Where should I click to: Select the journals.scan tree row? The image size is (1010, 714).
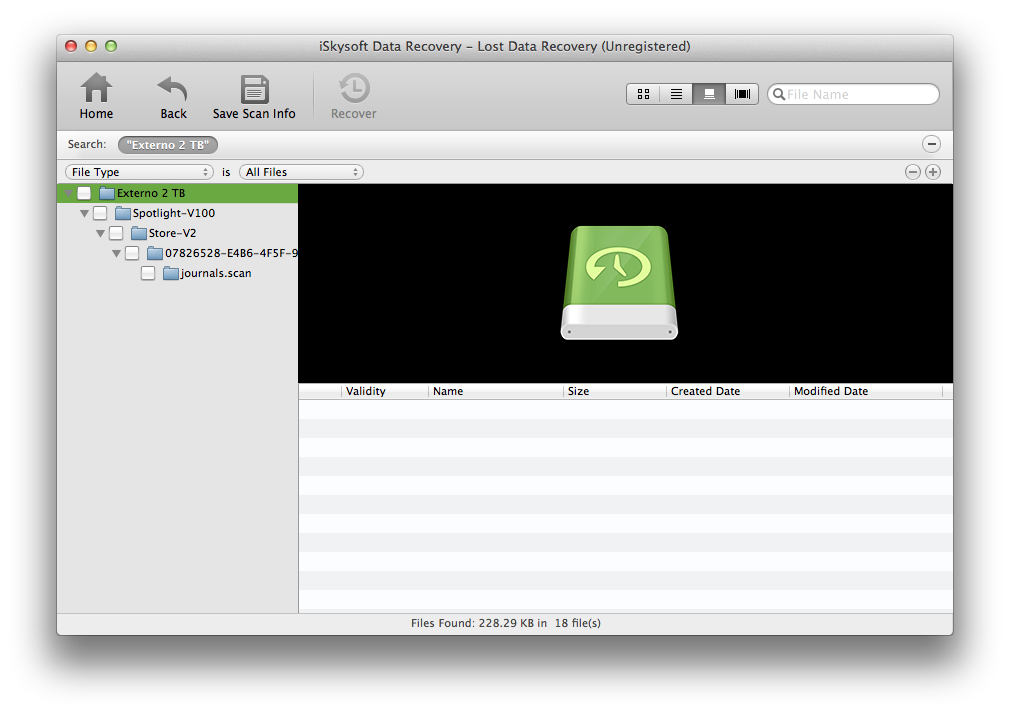(177, 273)
